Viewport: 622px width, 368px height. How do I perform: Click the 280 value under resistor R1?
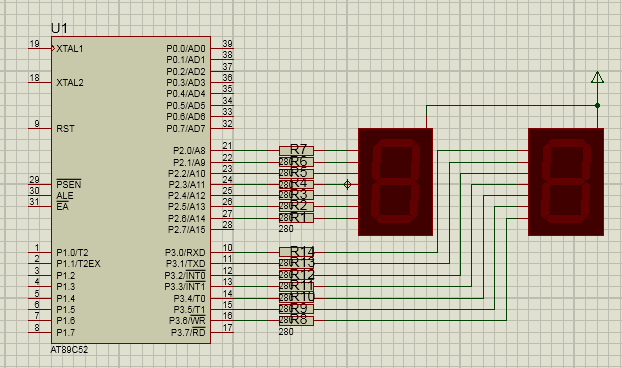tap(286, 229)
